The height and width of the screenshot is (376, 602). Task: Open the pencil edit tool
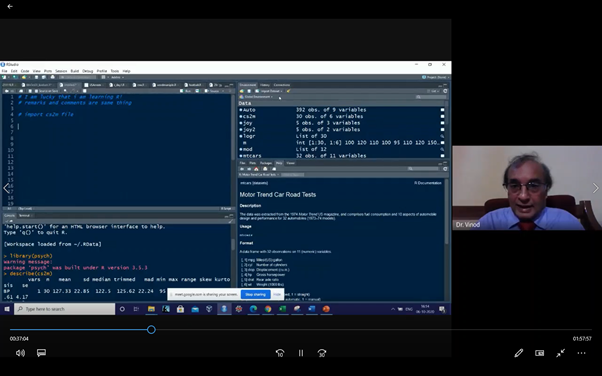(x=519, y=353)
